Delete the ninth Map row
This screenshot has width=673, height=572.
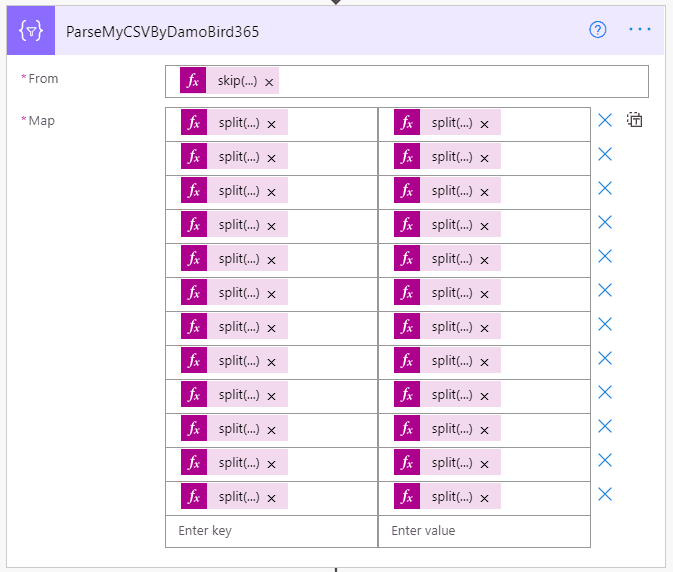pos(605,392)
